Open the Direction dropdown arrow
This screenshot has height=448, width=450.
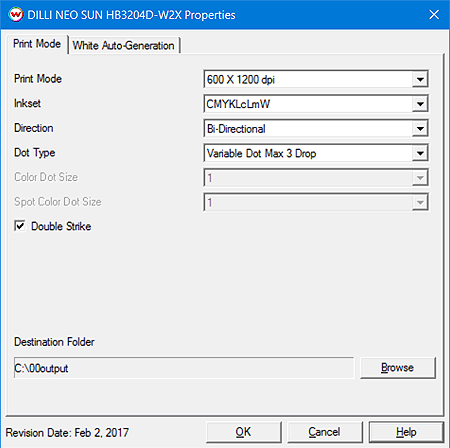pyautogui.click(x=420, y=129)
